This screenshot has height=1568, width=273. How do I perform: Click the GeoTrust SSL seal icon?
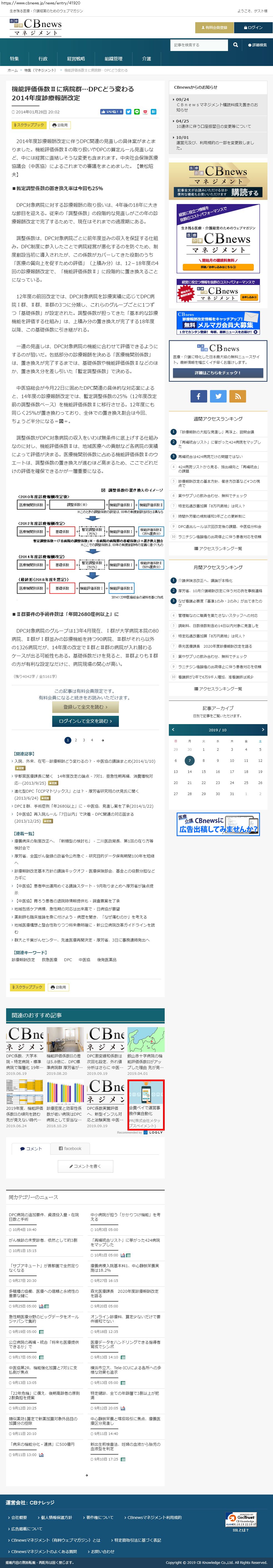(x=241, y=1519)
